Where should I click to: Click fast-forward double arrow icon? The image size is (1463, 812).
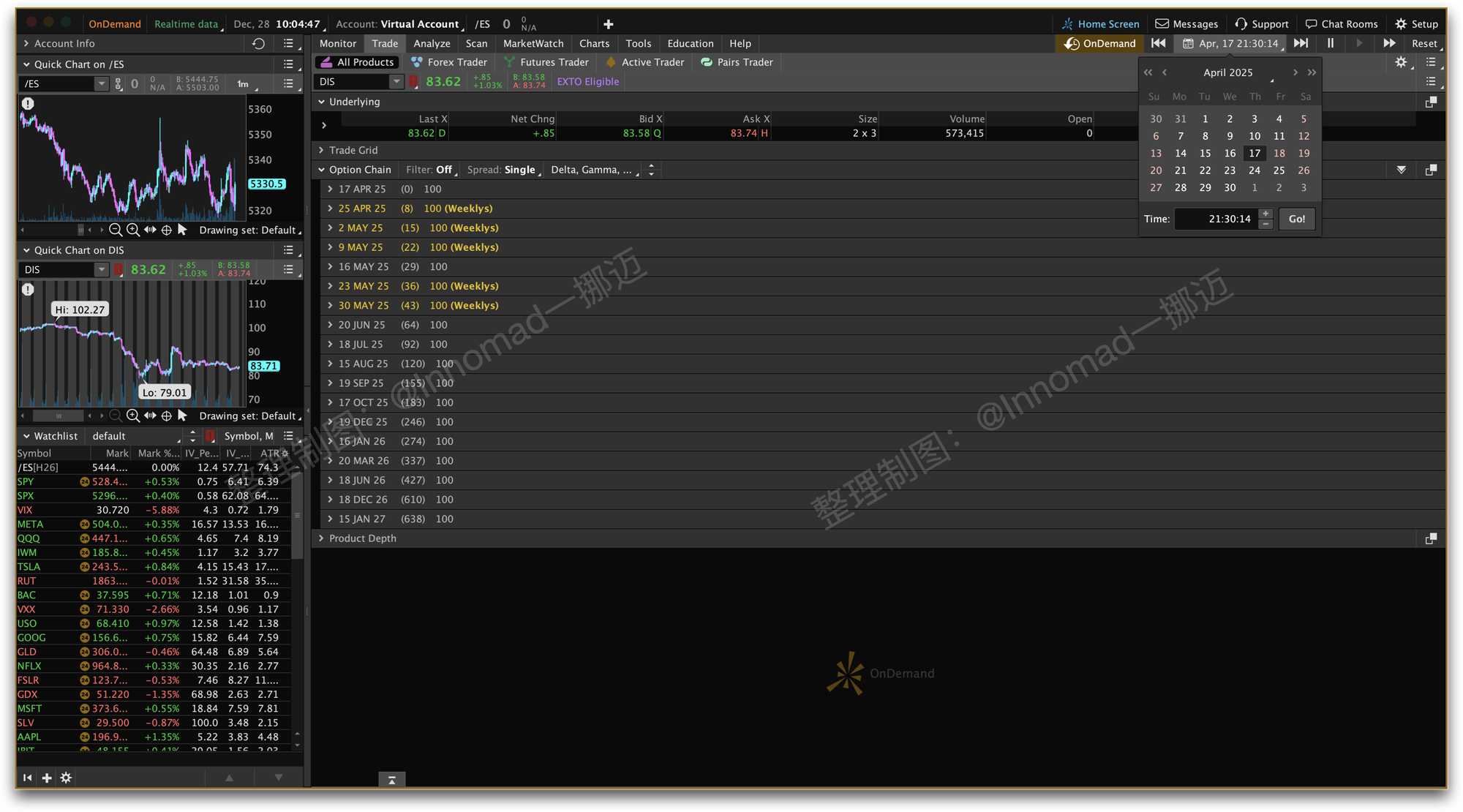point(1389,43)
